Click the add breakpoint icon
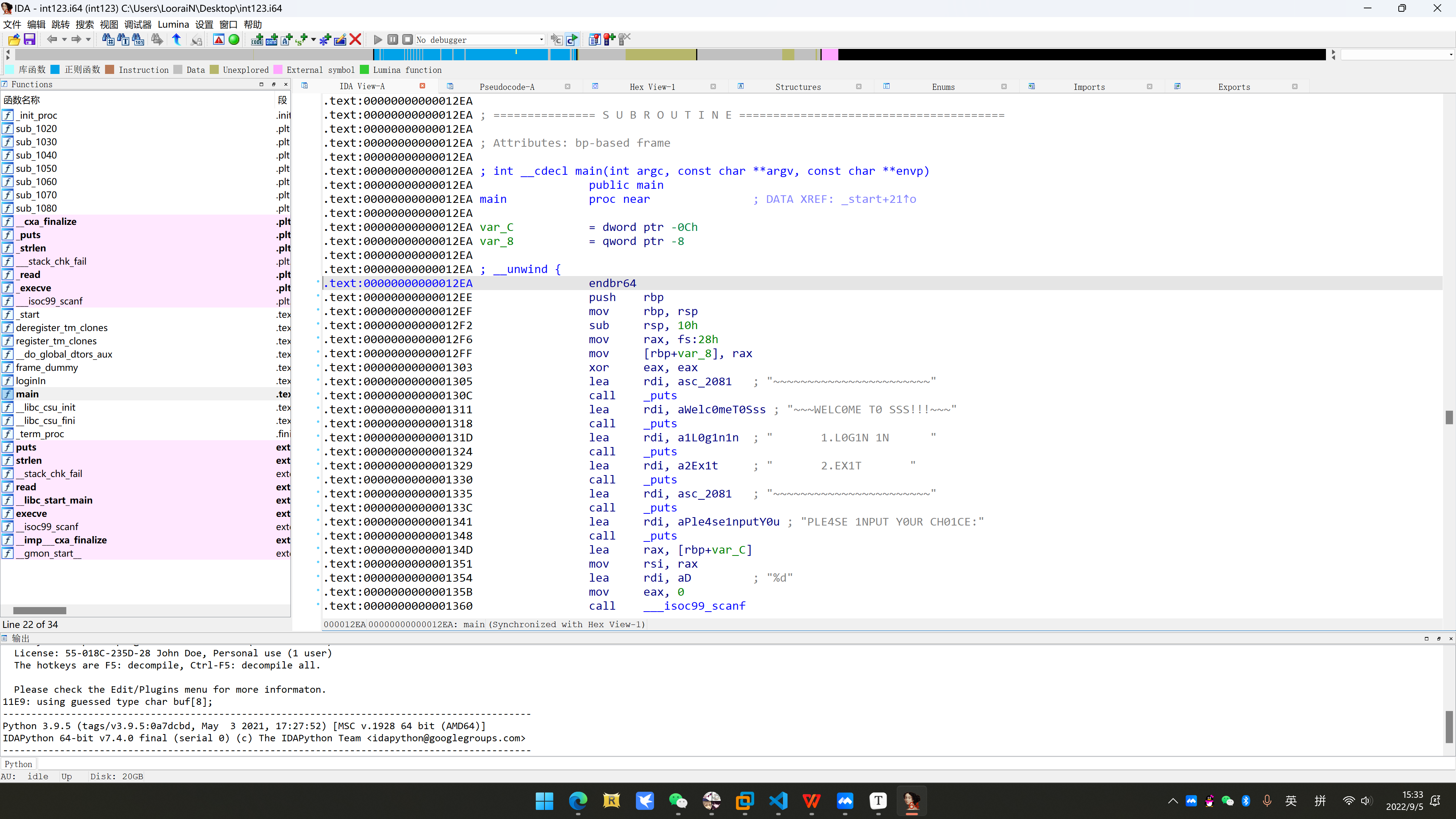Viewport: 1456px width, 819px height. 609,39
